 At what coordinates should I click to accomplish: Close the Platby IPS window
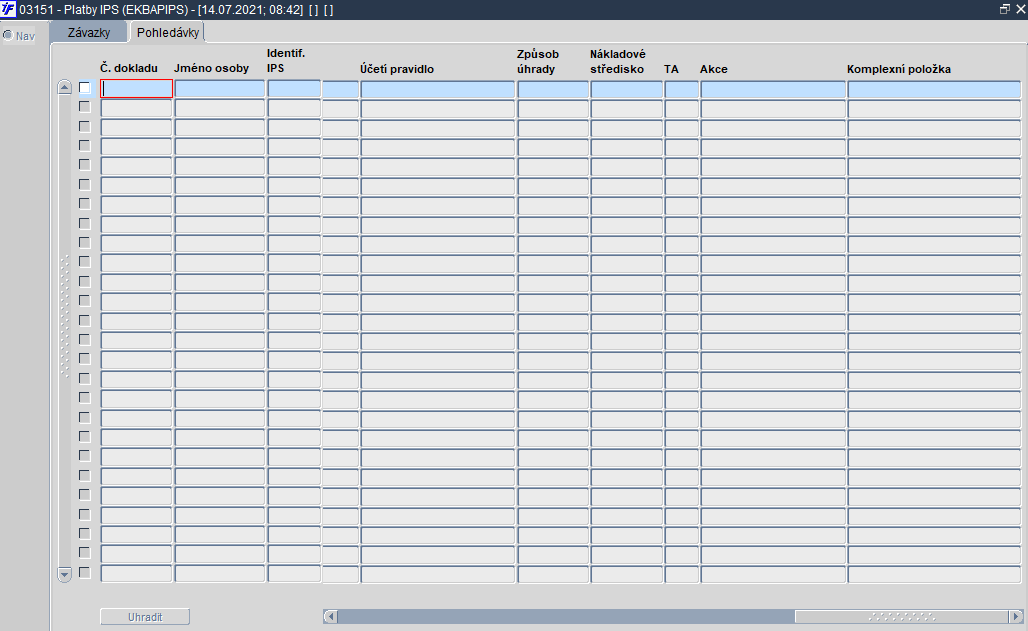[1020, 9]
